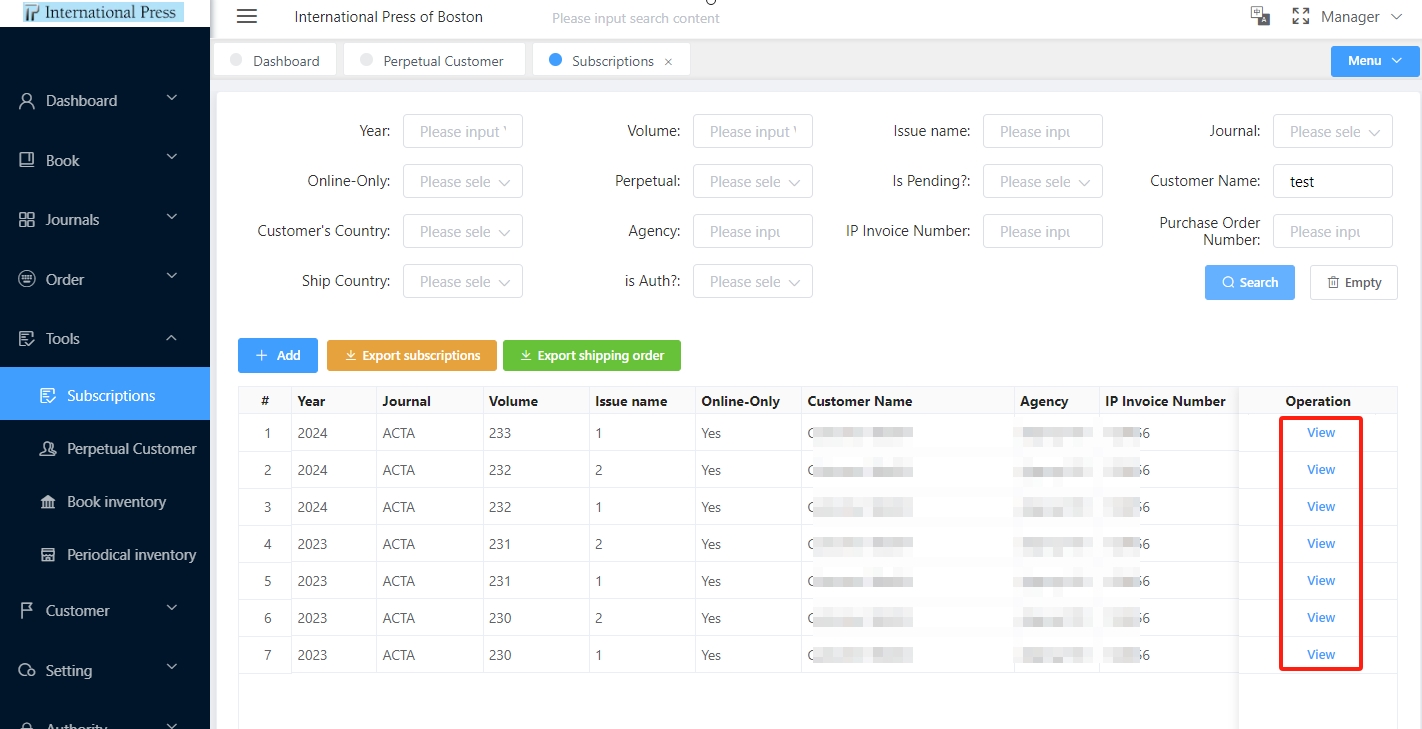Click the International Press logo
Screen dimensions: 1422x729
coord(103,13)
